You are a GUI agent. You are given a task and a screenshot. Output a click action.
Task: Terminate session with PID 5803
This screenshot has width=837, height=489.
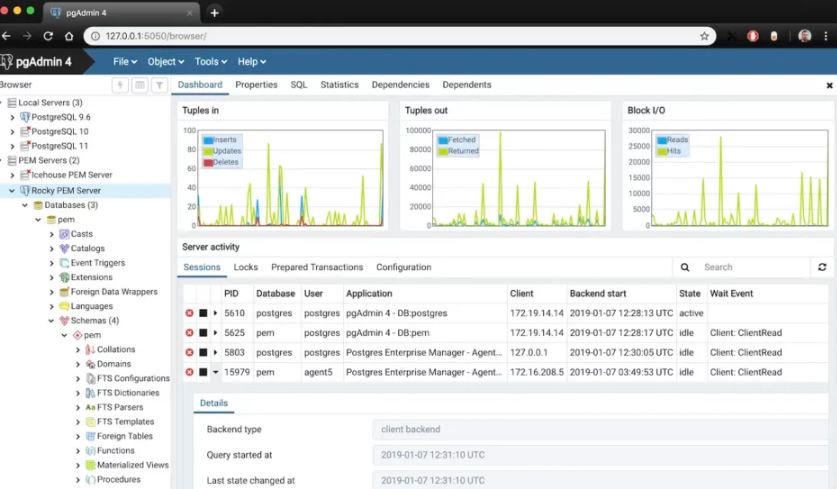(189, 353)
